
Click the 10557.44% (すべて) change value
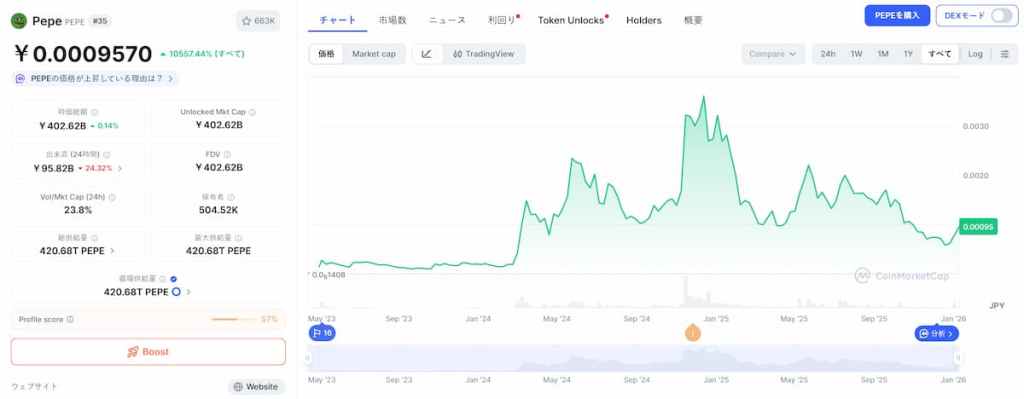[202, 54]
